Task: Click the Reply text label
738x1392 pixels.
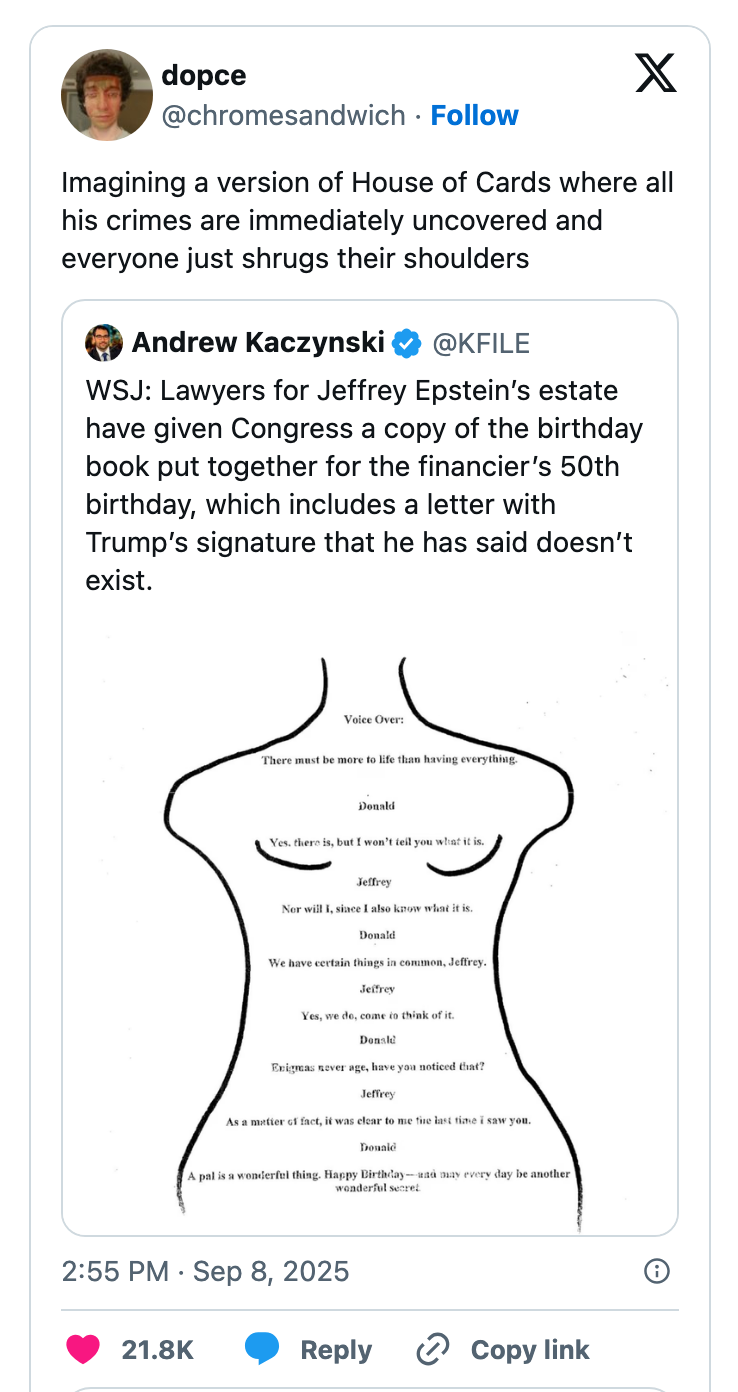Action: (x=337, y=1349)
